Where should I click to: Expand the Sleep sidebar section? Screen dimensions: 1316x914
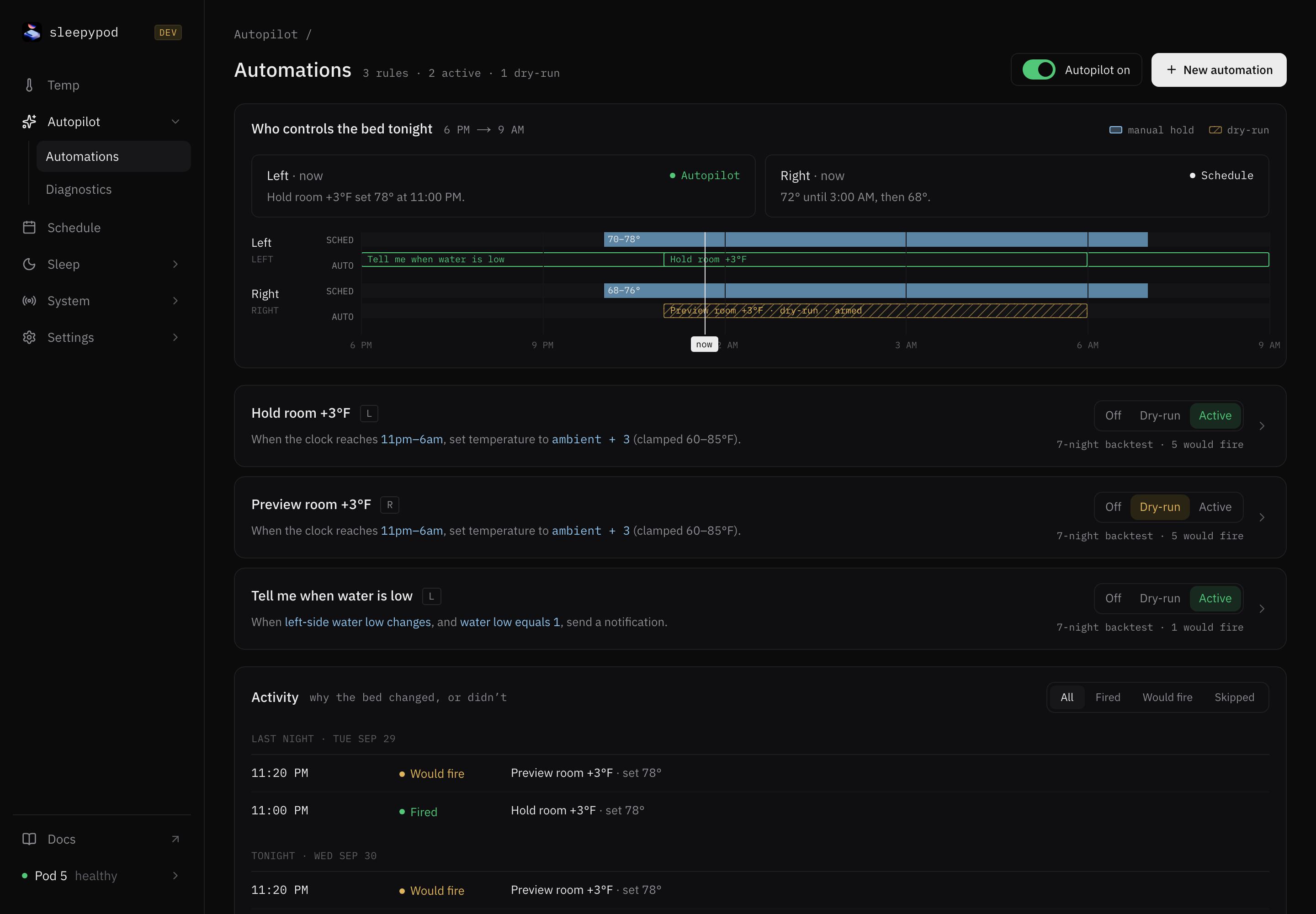[x=175, y=264]
